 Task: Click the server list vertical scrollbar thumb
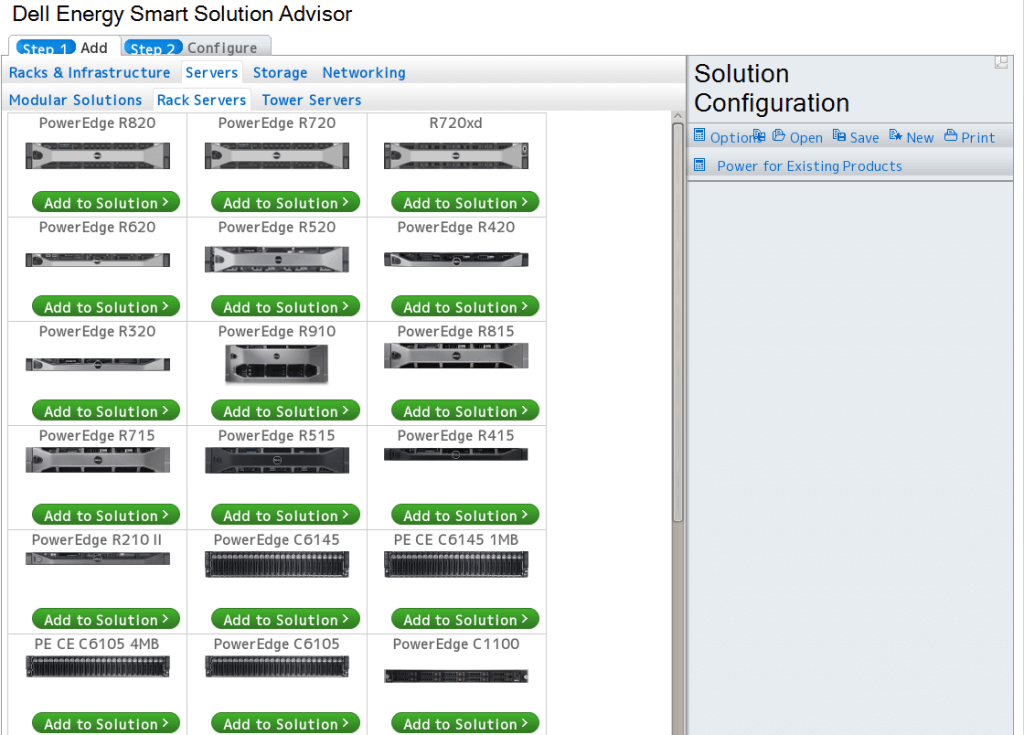click(678, 321)
